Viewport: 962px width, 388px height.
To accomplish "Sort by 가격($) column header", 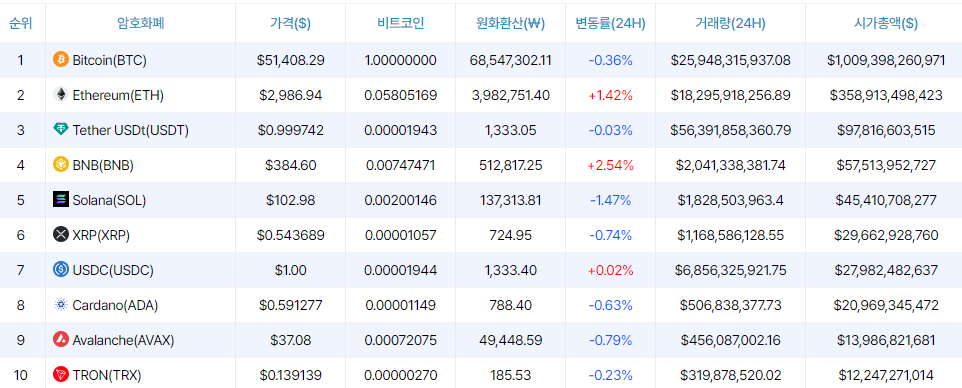I will click(290, 23).
